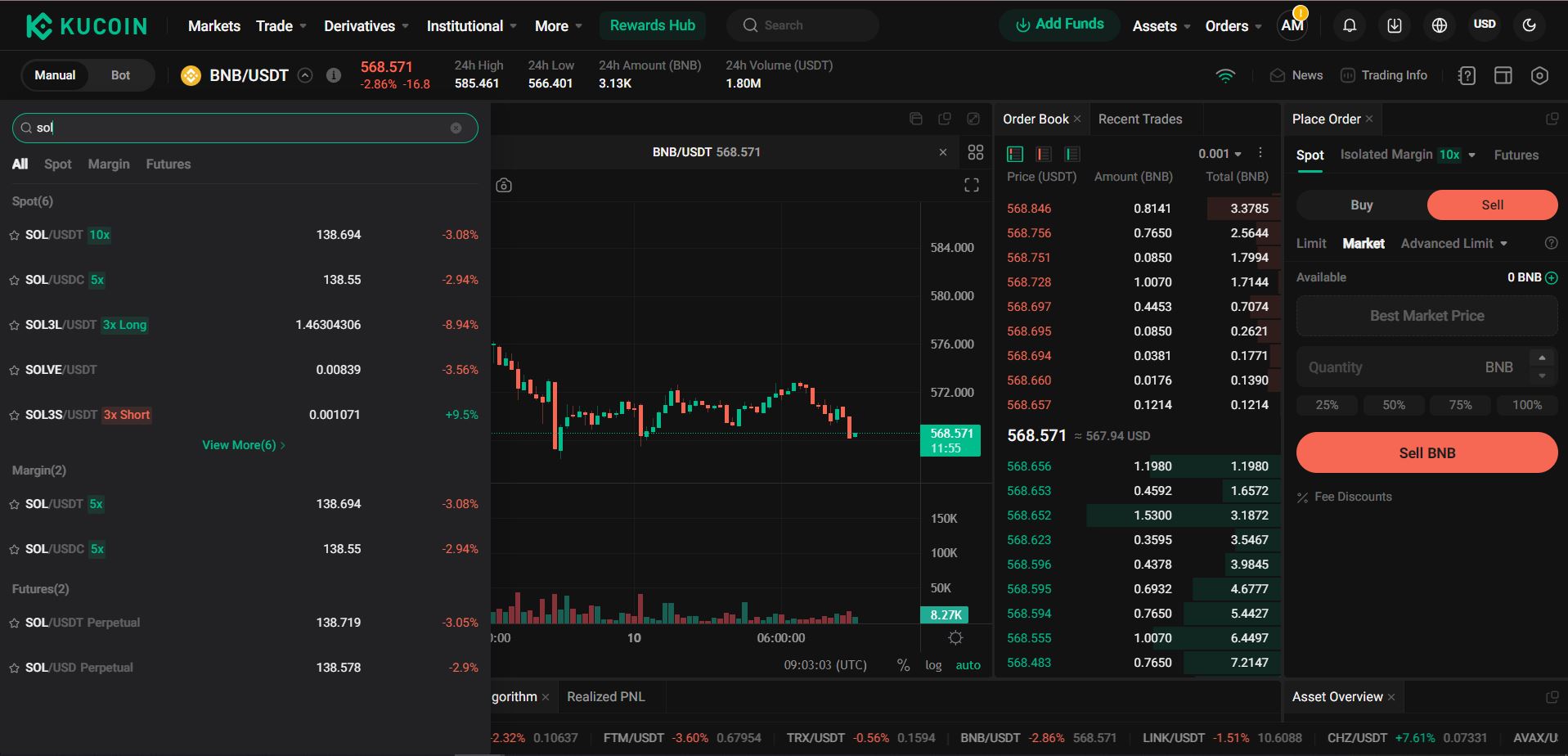Viewport: 1568px width, 756px height.
Task: Open Markets in top navigation
Action: 214,26
